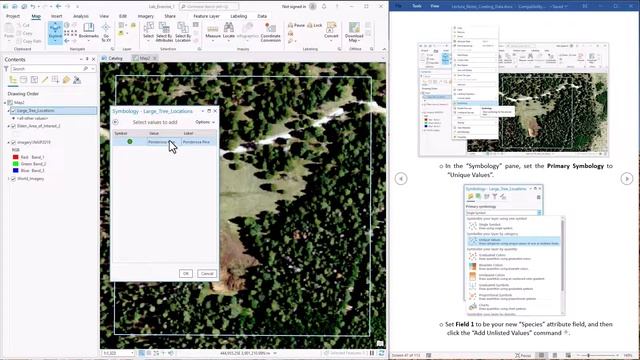The height and width of the screenshot is (360, 640).
Task: Click the Pause labeling icon
Action: point(296,25)
